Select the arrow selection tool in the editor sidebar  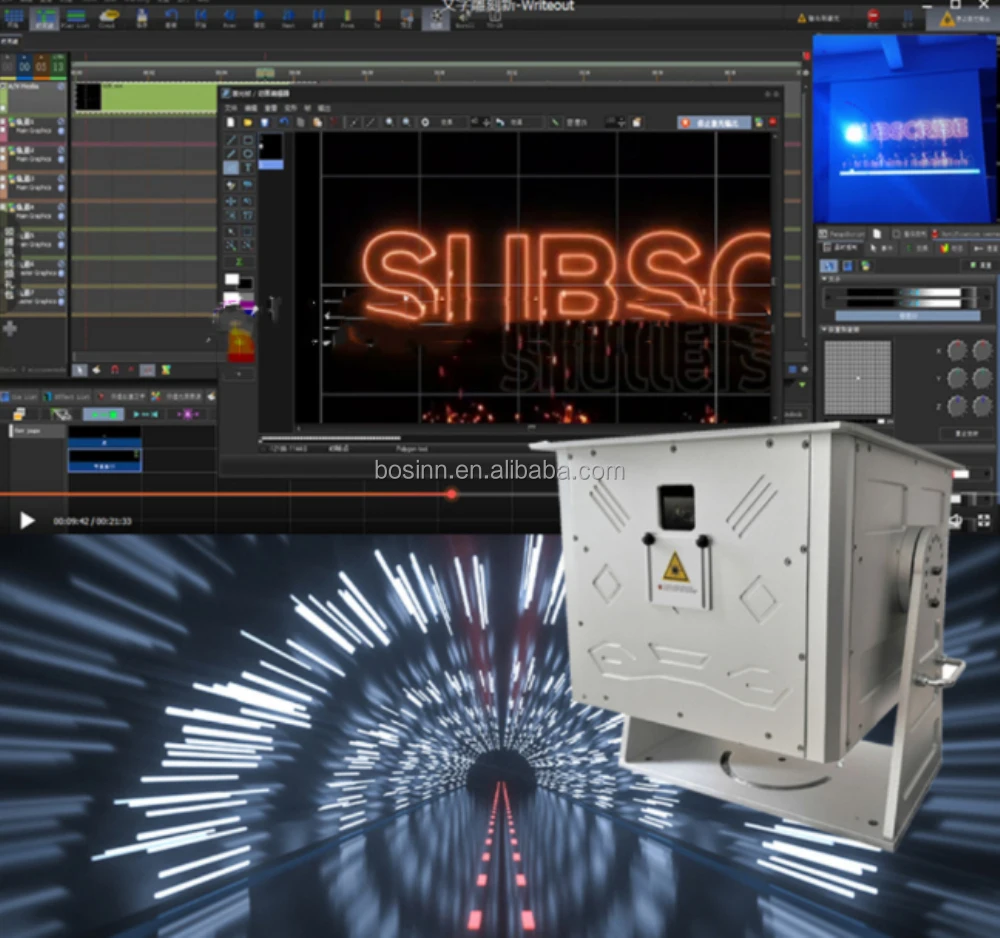[231, 231]
